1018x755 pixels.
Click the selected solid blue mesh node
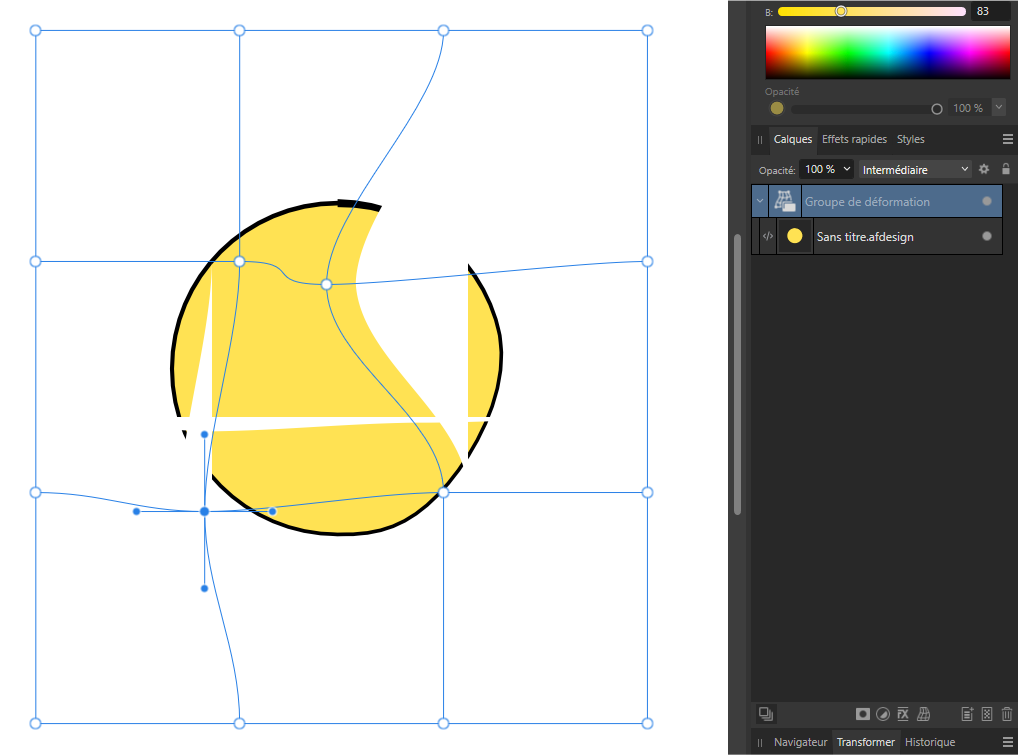[205, 512]
